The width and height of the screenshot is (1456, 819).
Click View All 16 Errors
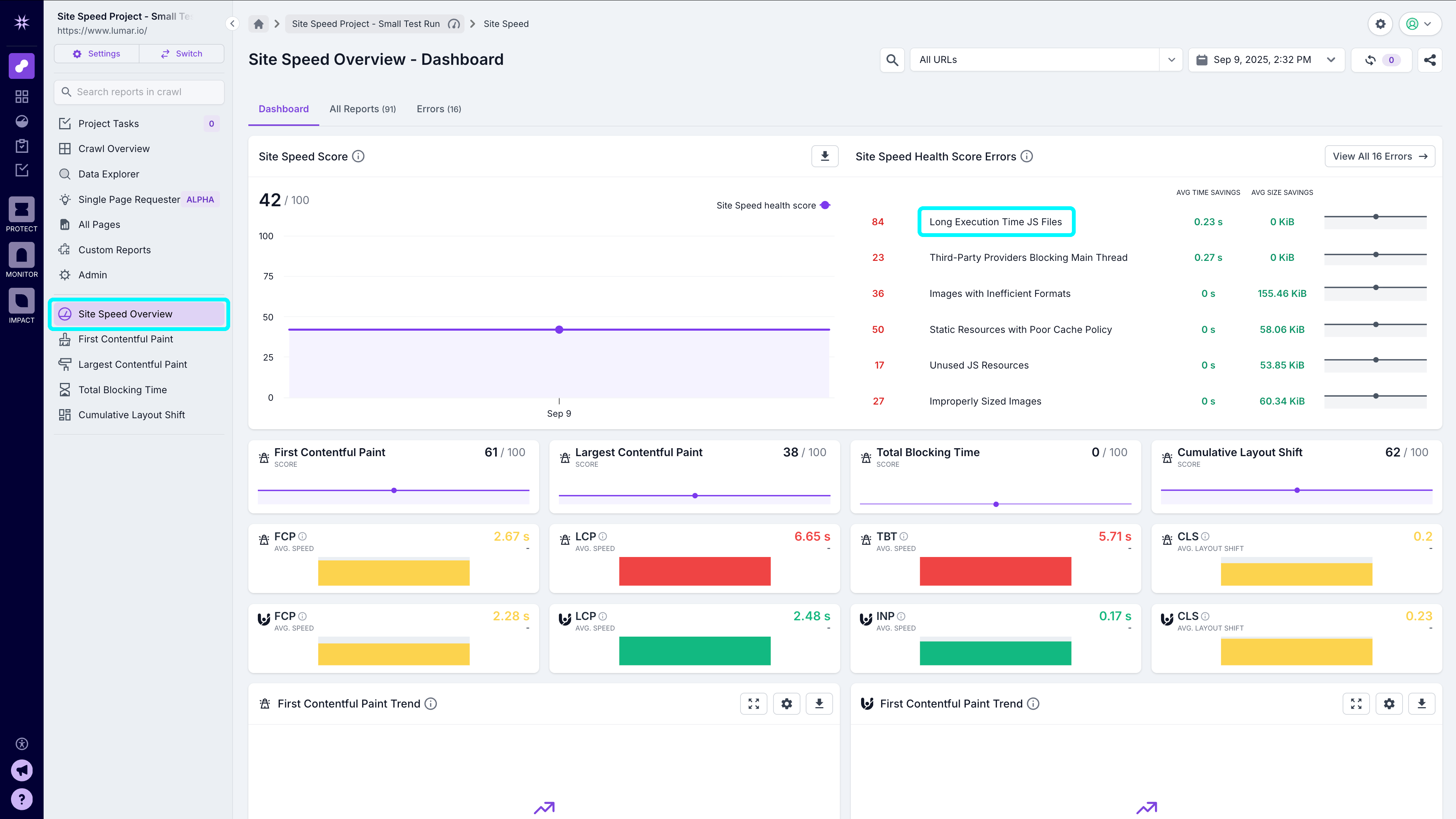pos(1380,156)
